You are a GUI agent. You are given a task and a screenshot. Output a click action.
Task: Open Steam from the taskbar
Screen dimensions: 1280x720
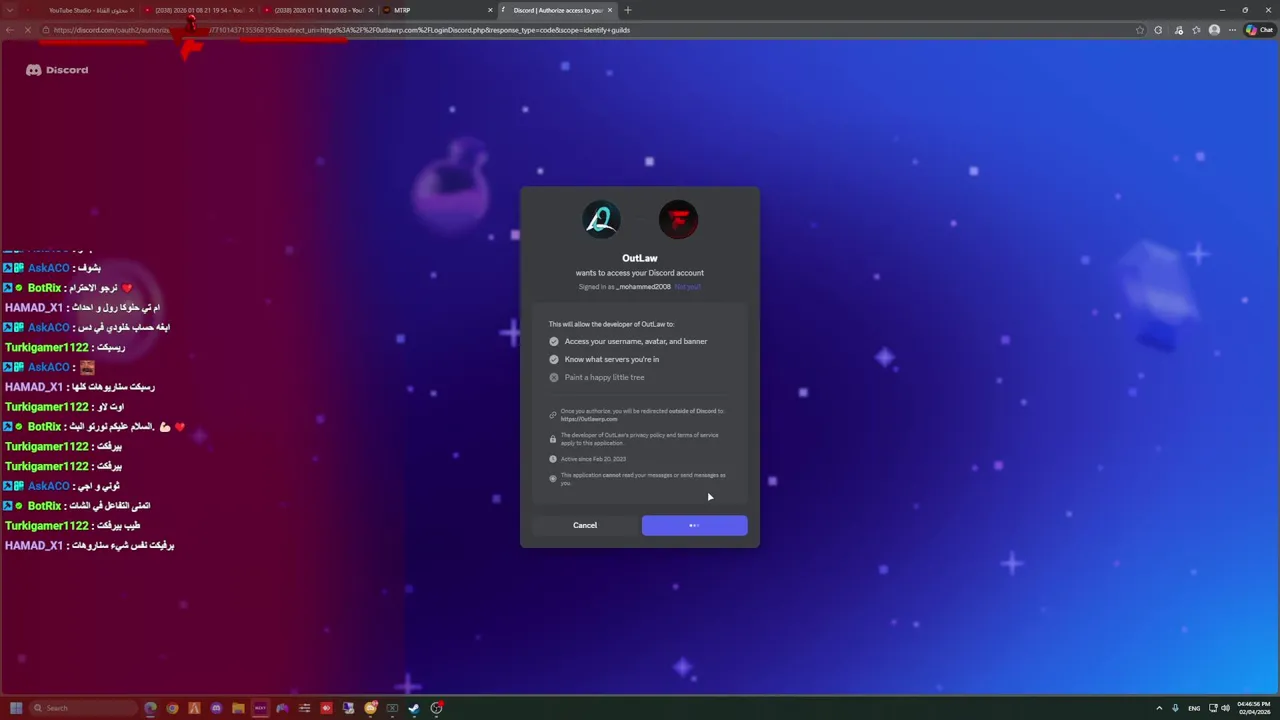click(x=414, y=708)
